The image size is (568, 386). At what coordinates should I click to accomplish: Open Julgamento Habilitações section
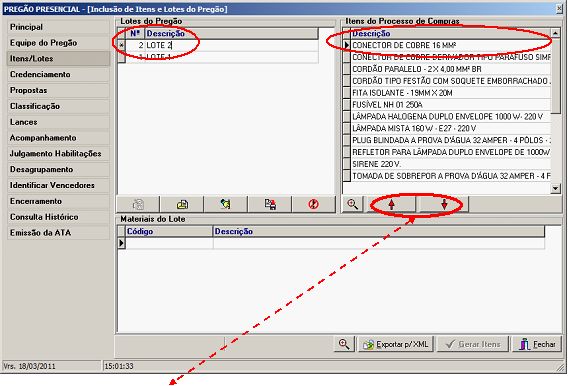coord(58,154)
